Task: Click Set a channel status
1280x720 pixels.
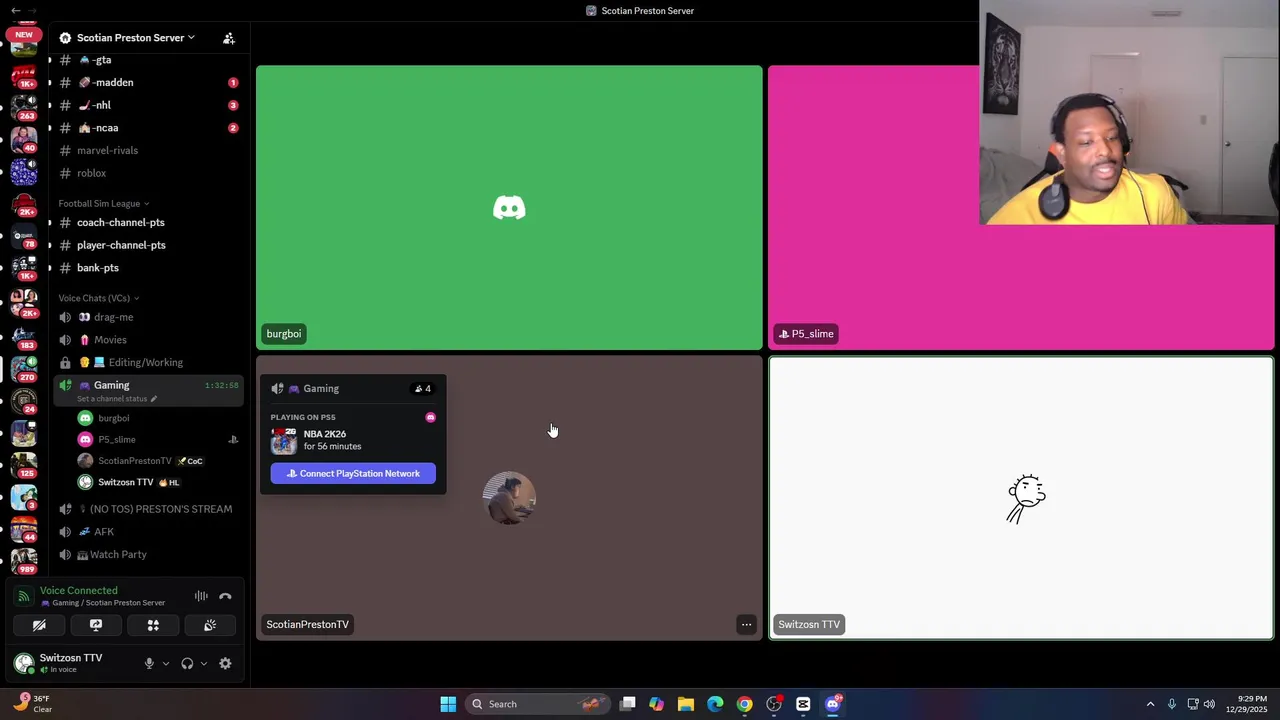Action: point(112,399)
